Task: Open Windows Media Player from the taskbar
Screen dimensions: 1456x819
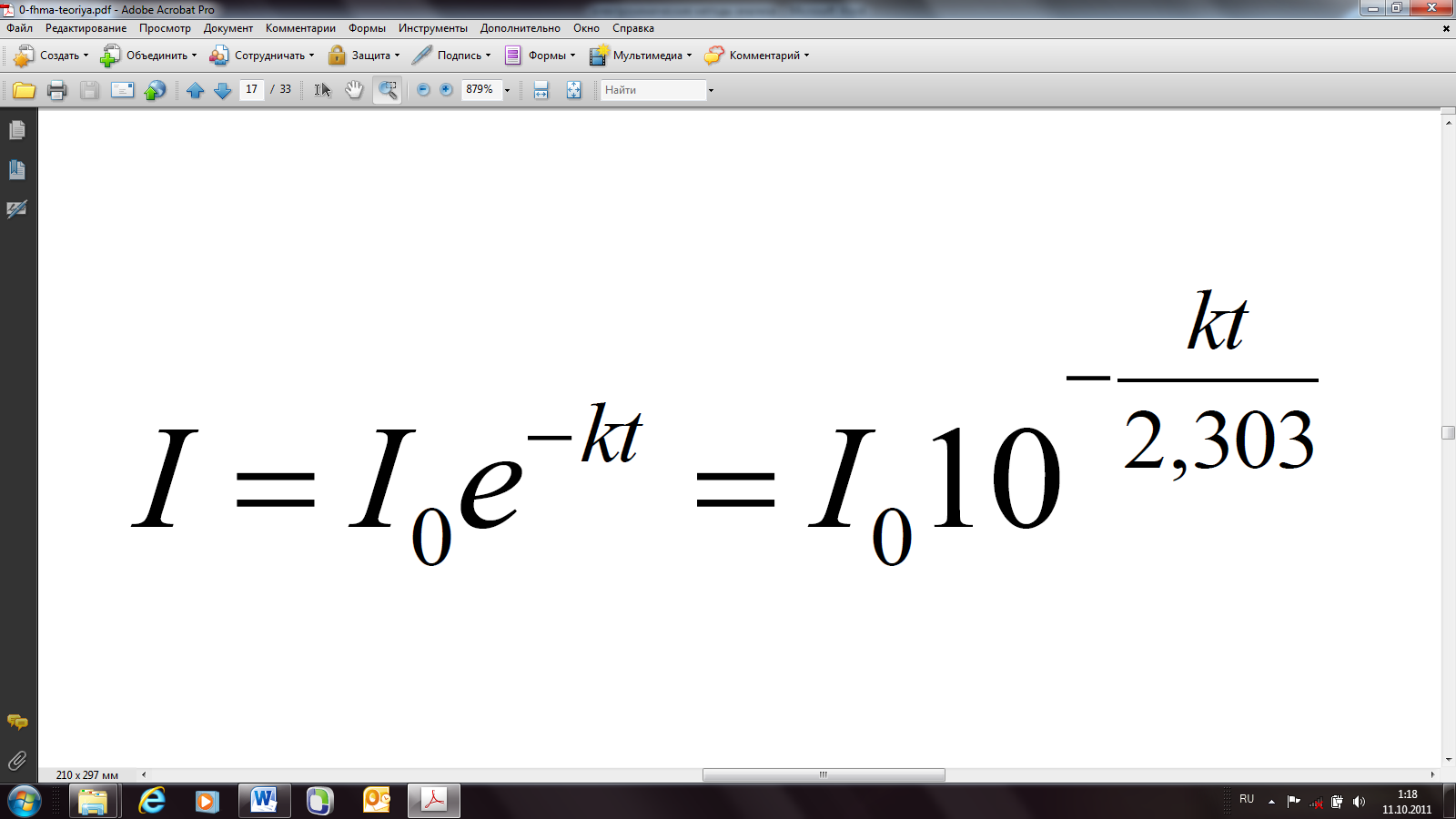Action: [x=207, y=801]
